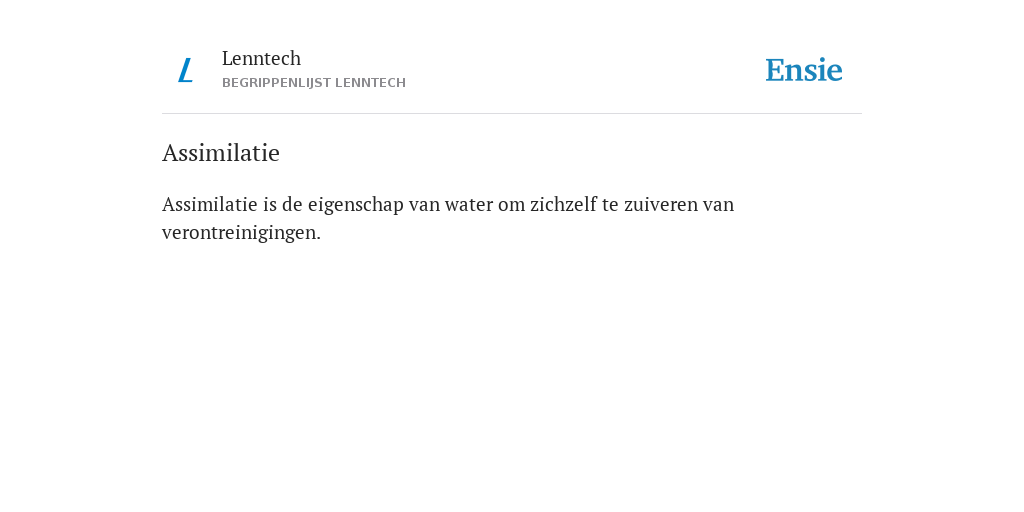Click the BEGRIPPENLIJST LENNTECH subtitle
Screen dimensions: 1024x512
[313, 83]
